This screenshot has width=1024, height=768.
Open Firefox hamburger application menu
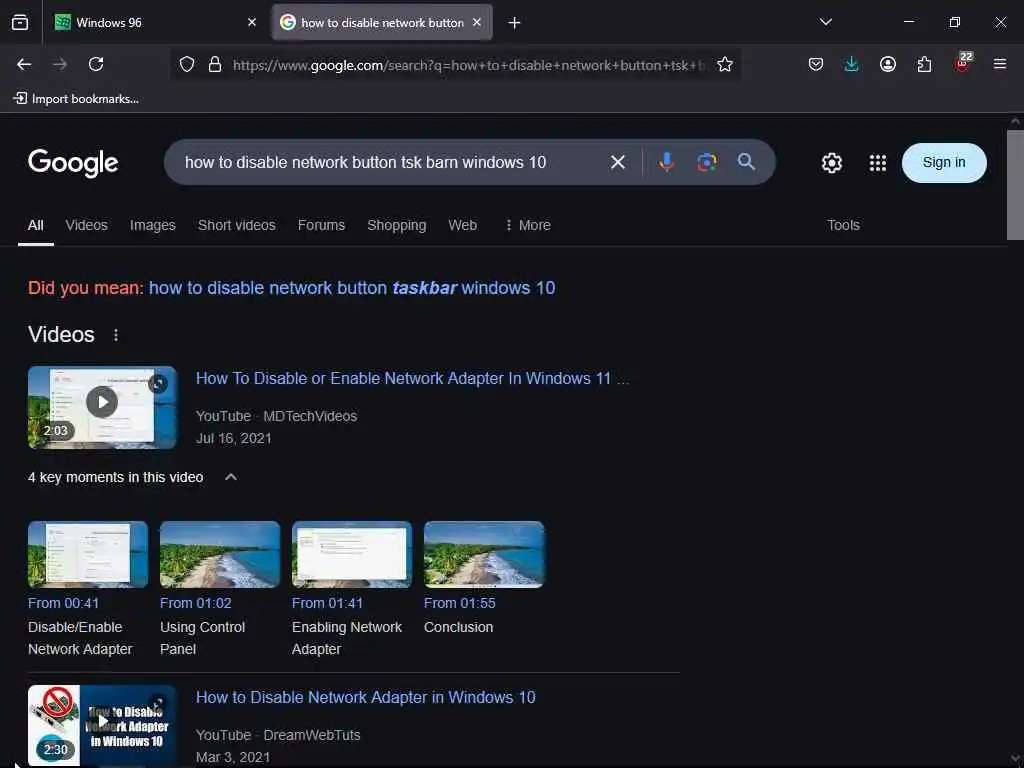point(1000,64)
